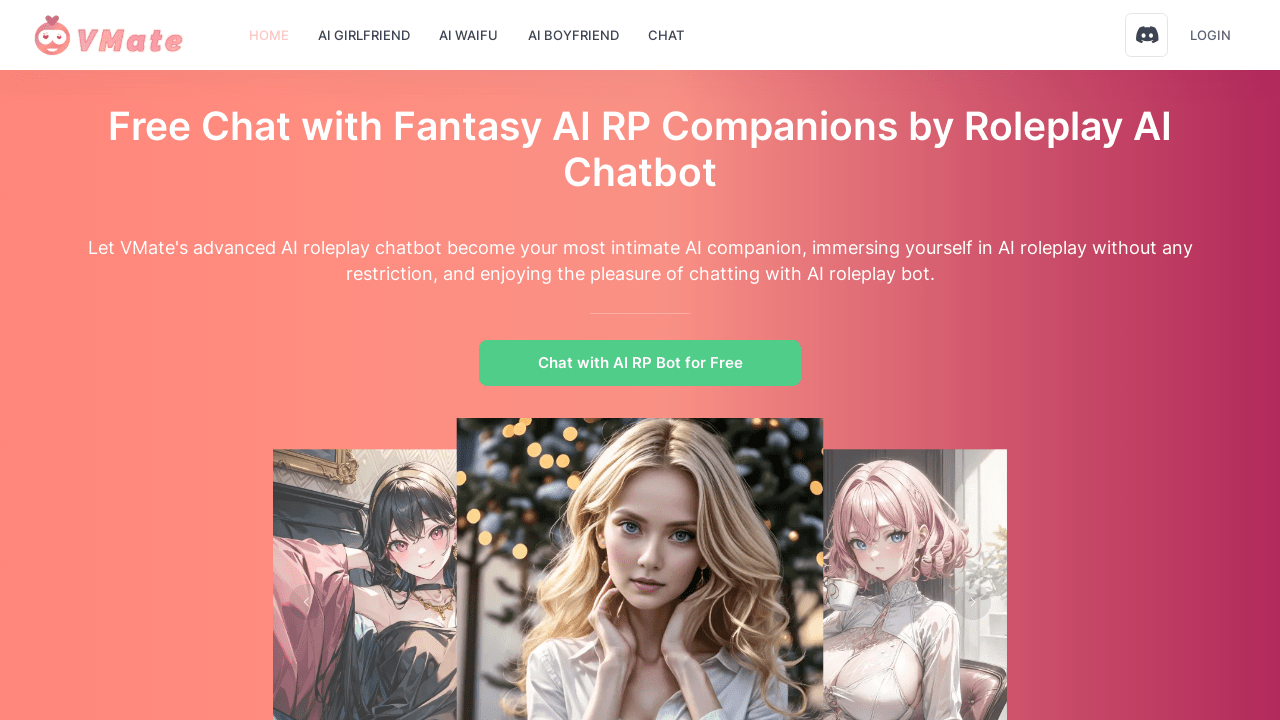Select the black-haired anime girl card
The width and height of the screenshot is (1280, 720).
pyautogui.click(x=365, y=585)
